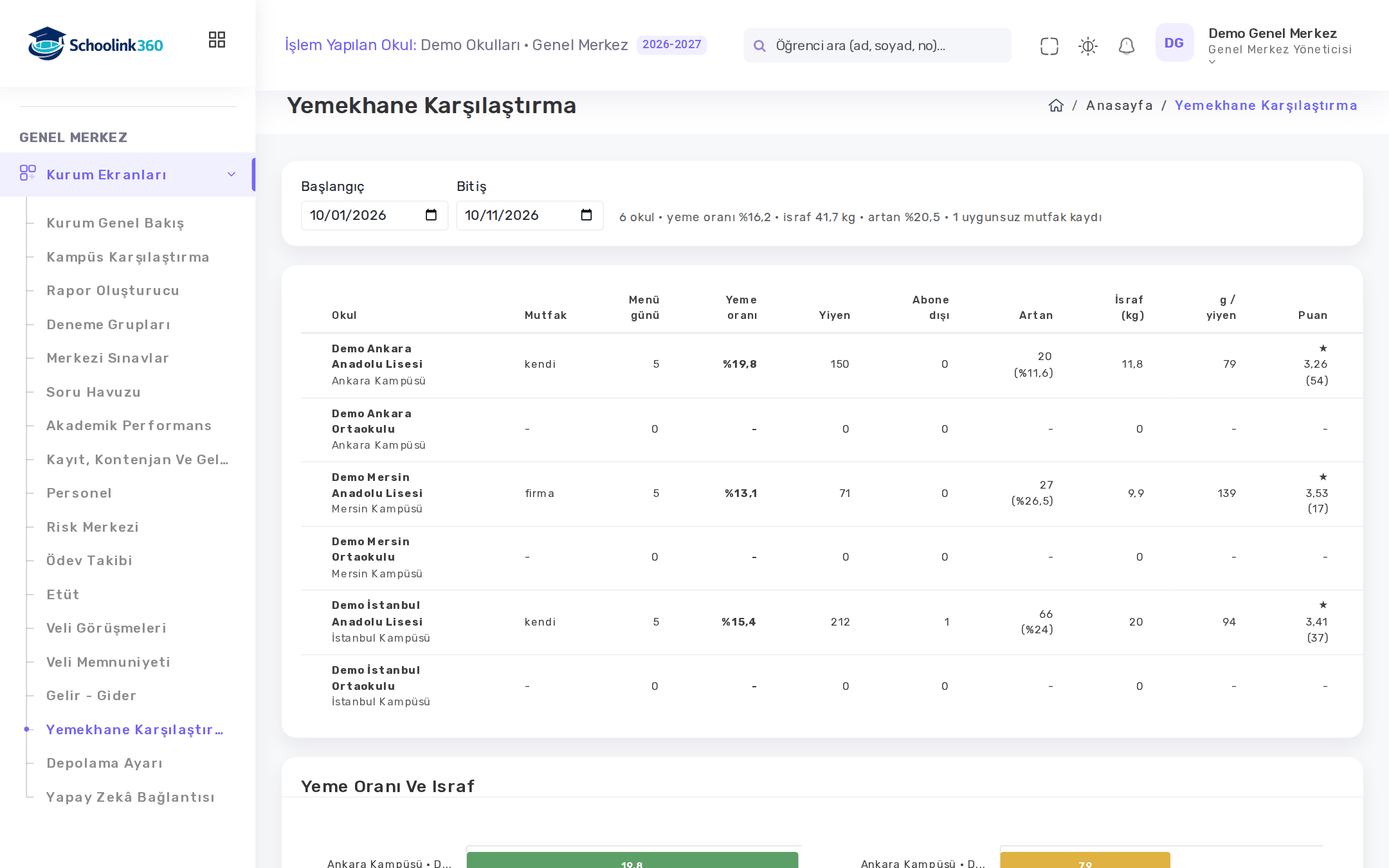Open Ödev Takibi
Image resolution: width=1389 pixels, height=868 pixels.
click(89, 561)
